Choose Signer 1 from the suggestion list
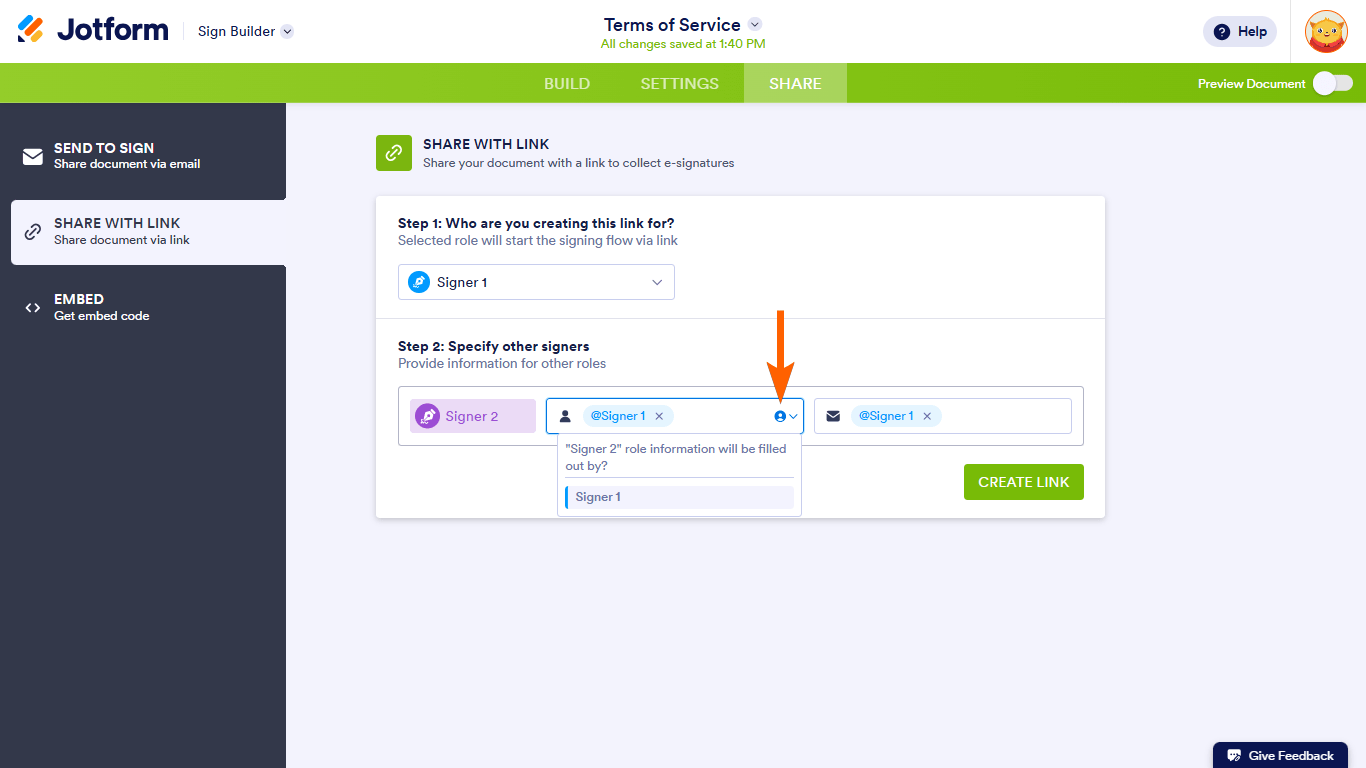Screen dimensions: 1366x768 pyautogui.click(x=679, y=497)
